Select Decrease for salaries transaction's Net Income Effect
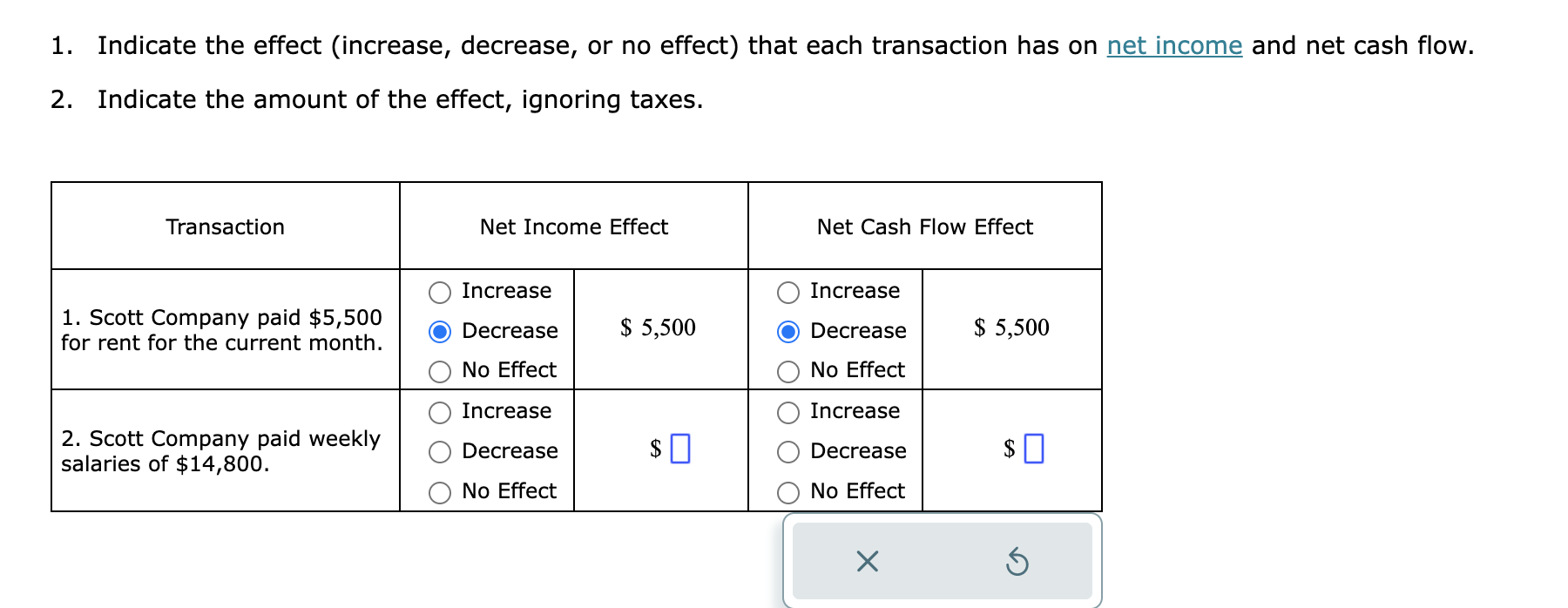This screenshot has width=1568, height=608. 439,451
